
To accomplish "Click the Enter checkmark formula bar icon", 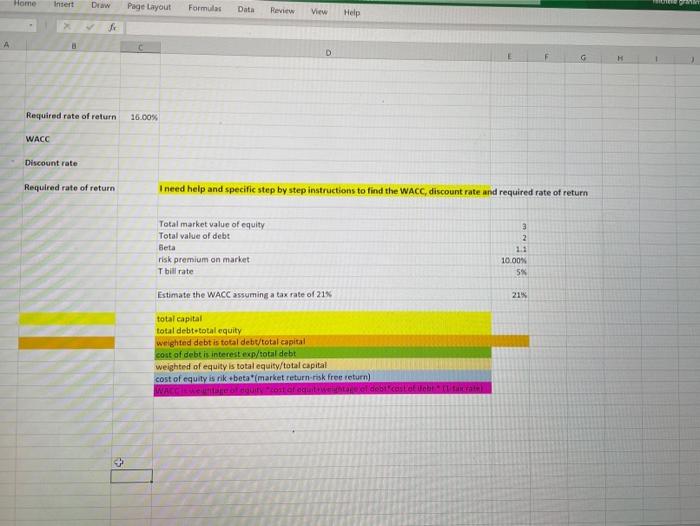I will tap(91, 27).
